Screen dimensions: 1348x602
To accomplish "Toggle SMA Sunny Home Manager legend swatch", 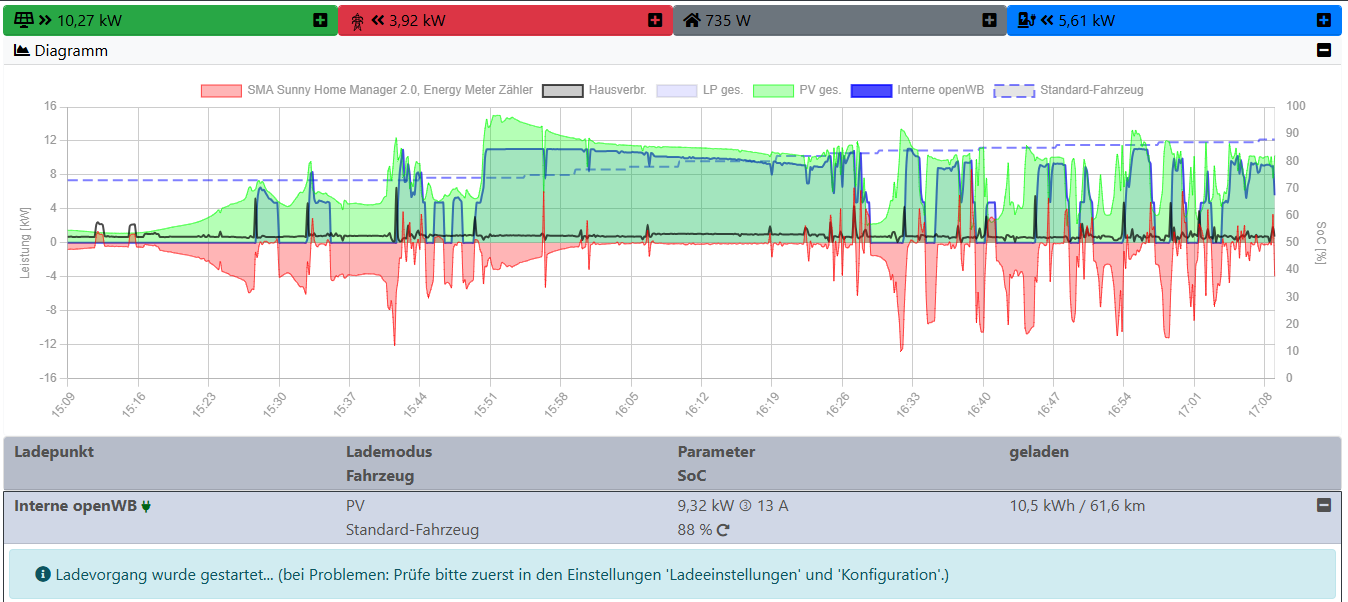I will (221, 90).
